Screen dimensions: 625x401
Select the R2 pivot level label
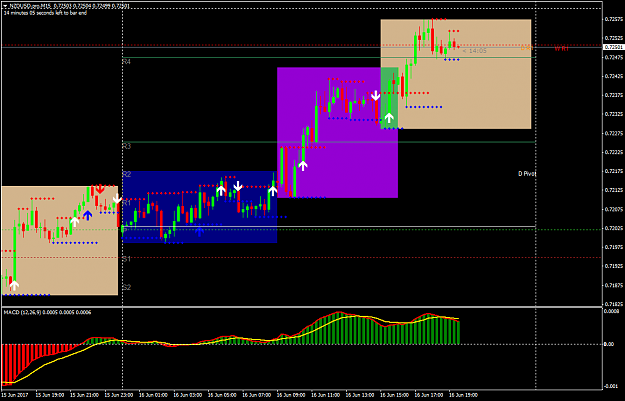tap(126, 174)
